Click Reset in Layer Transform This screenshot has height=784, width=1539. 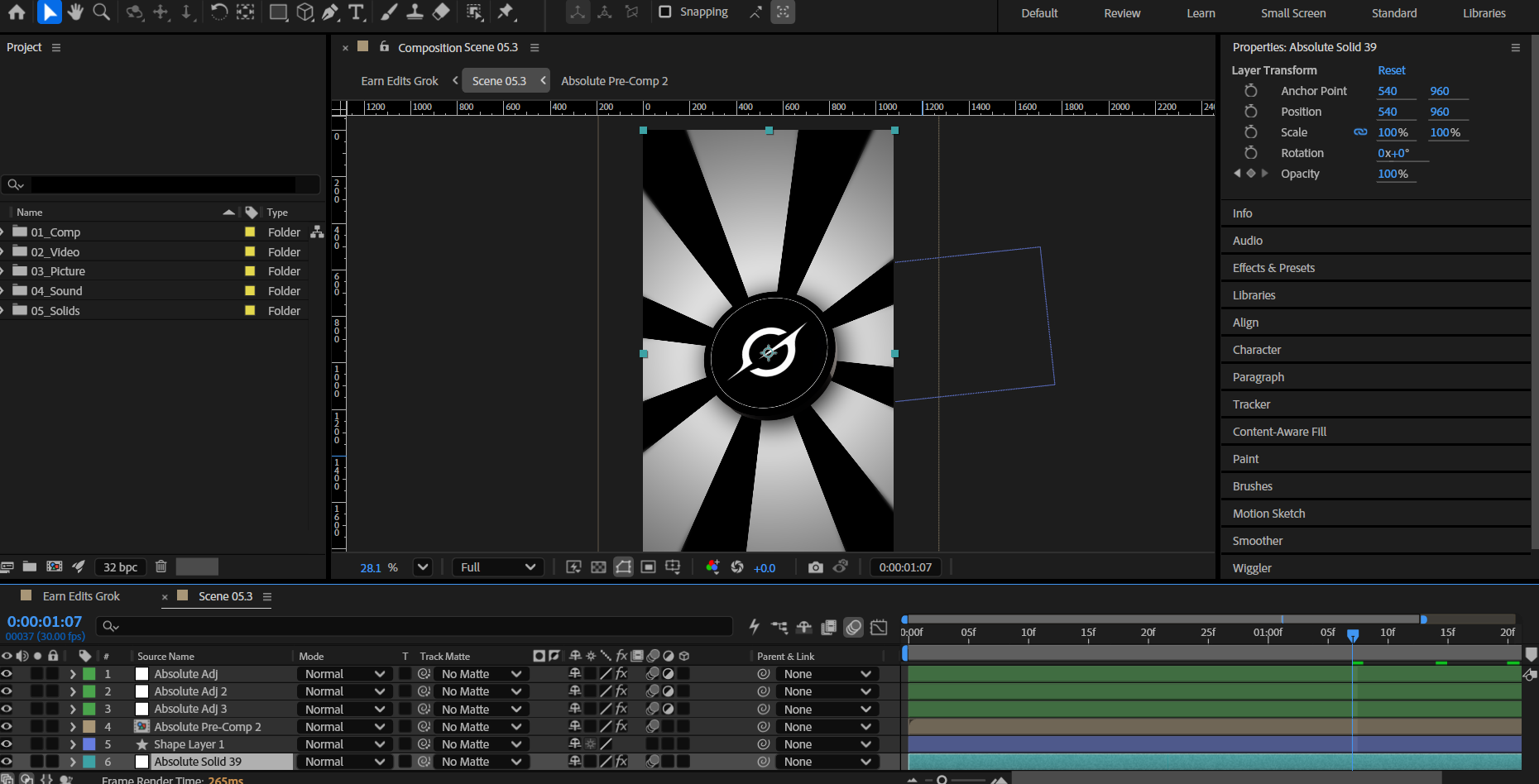(1391, 70)
